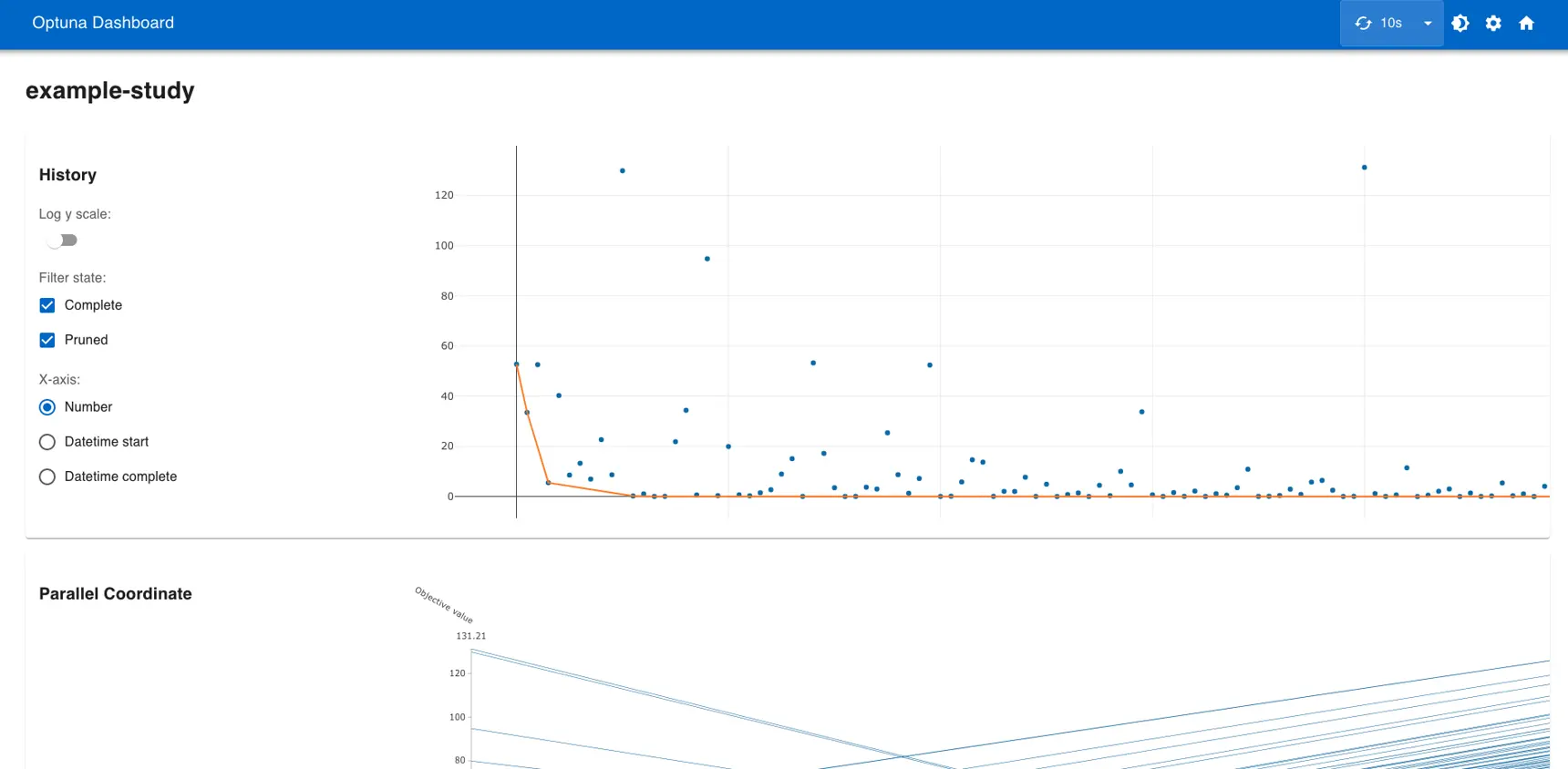
Task: Click the home icon in header
Action: tap(1526, 24)
